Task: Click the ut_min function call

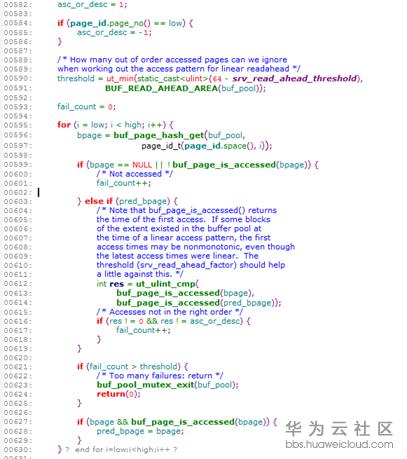Action: pos(120,79)
